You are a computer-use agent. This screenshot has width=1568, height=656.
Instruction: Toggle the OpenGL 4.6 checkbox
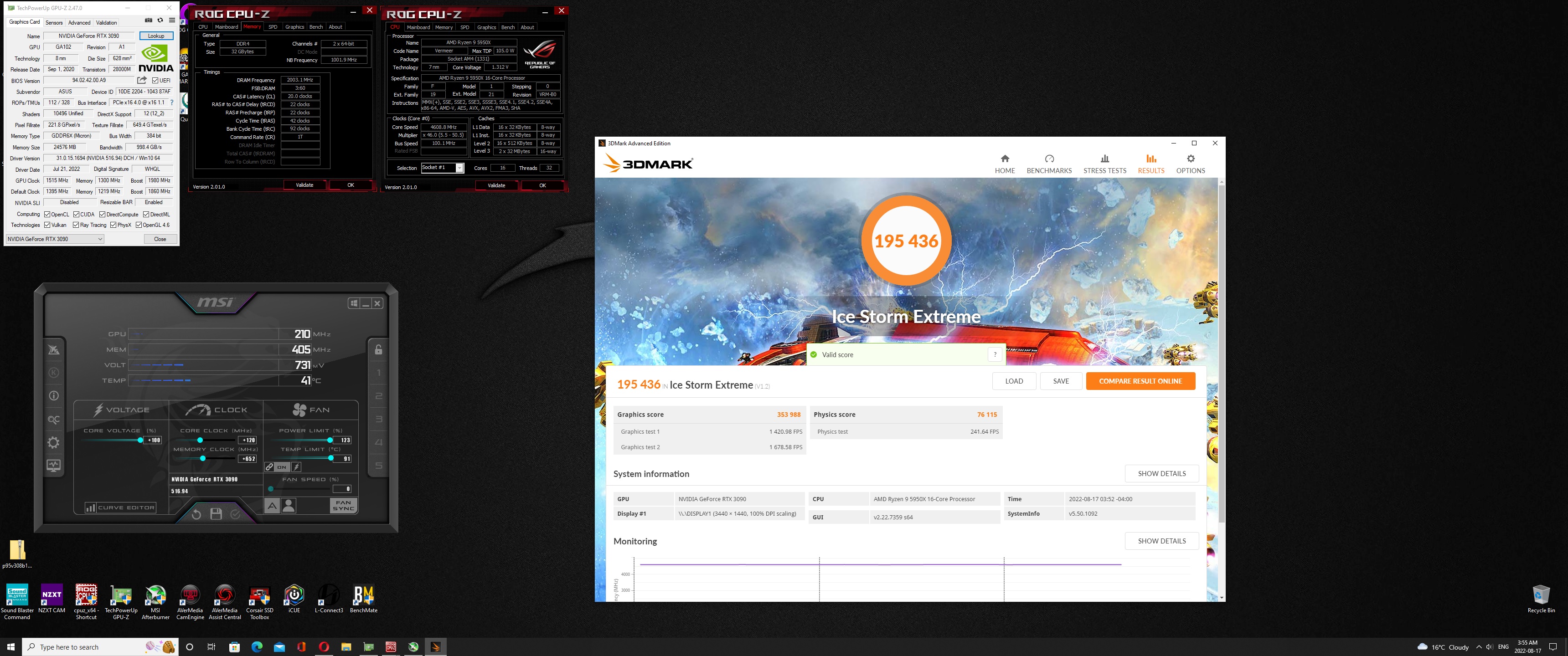coord(139,225)
